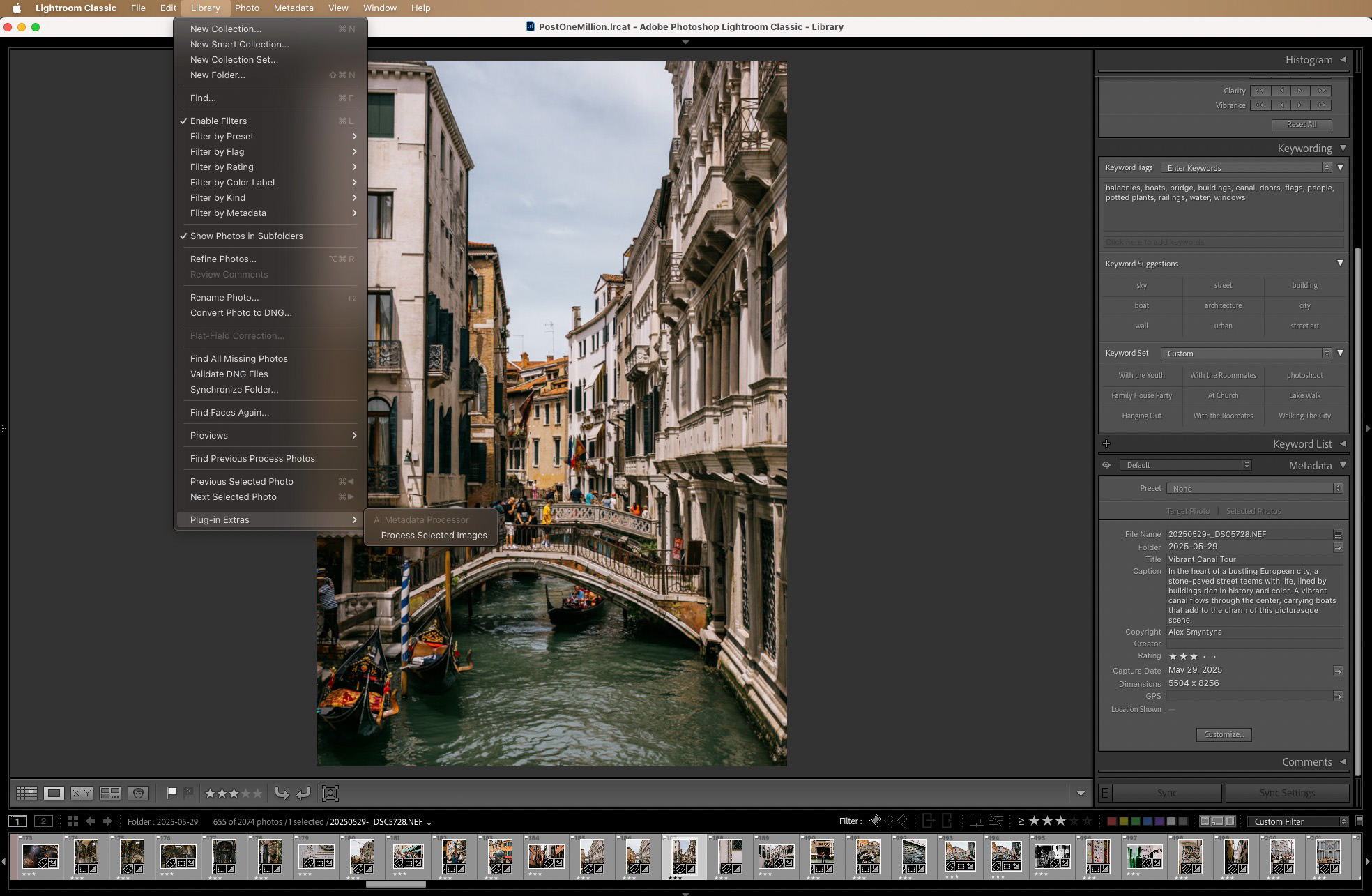This screenshot has width=1372, height=896.
Task: Open Survey view
Action: 110,793
